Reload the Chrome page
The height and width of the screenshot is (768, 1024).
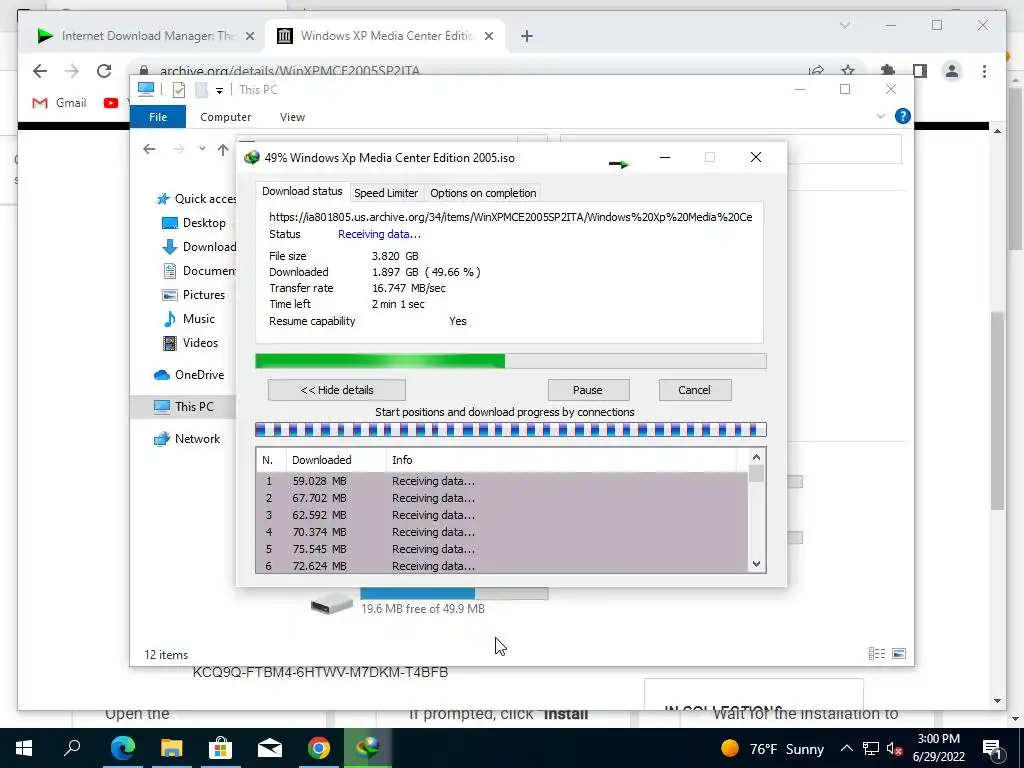point(104,71)
